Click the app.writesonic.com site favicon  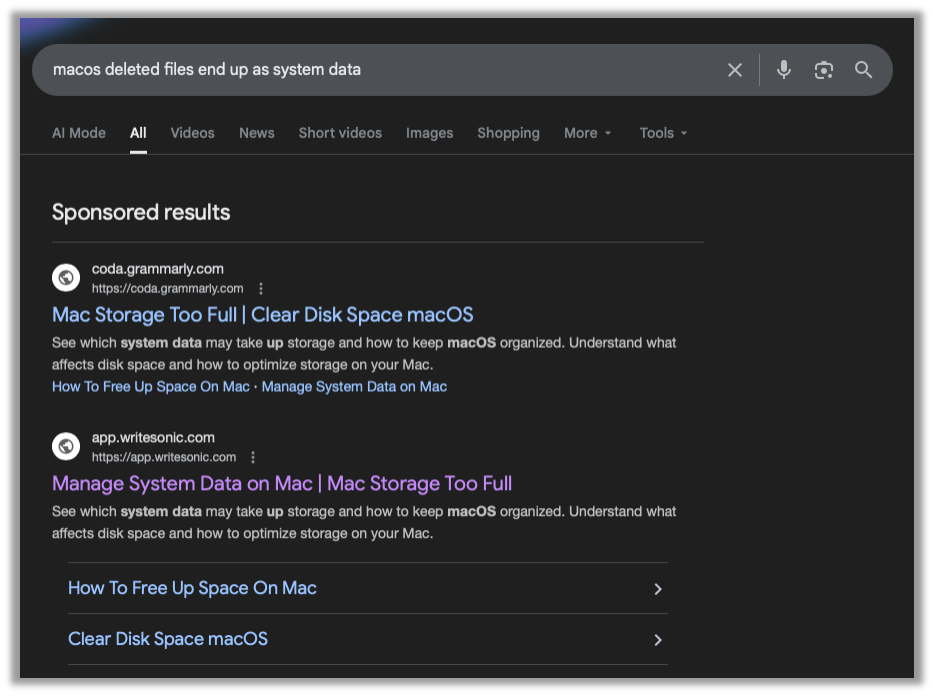[65, 446]
